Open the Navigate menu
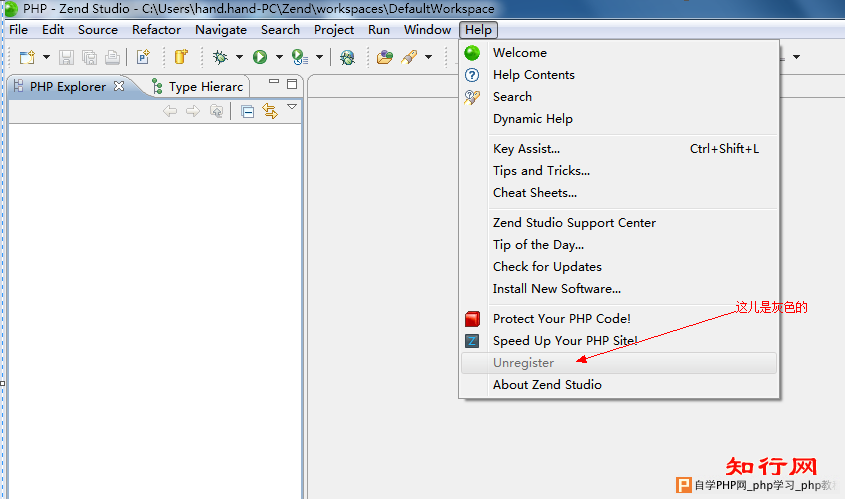The width and height of the screenshot is (845, 499). (x=221, y=30)
